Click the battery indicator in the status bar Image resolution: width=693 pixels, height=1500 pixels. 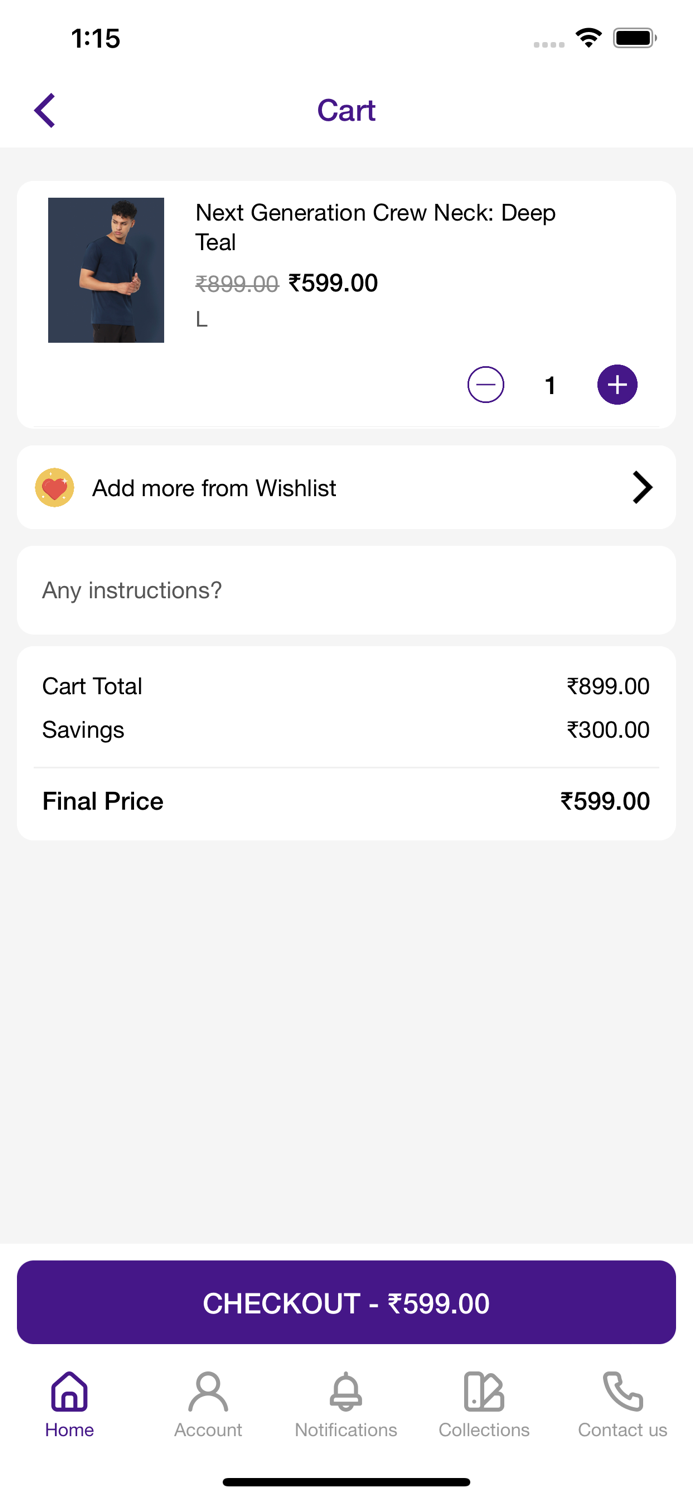[x=635, y=37]
